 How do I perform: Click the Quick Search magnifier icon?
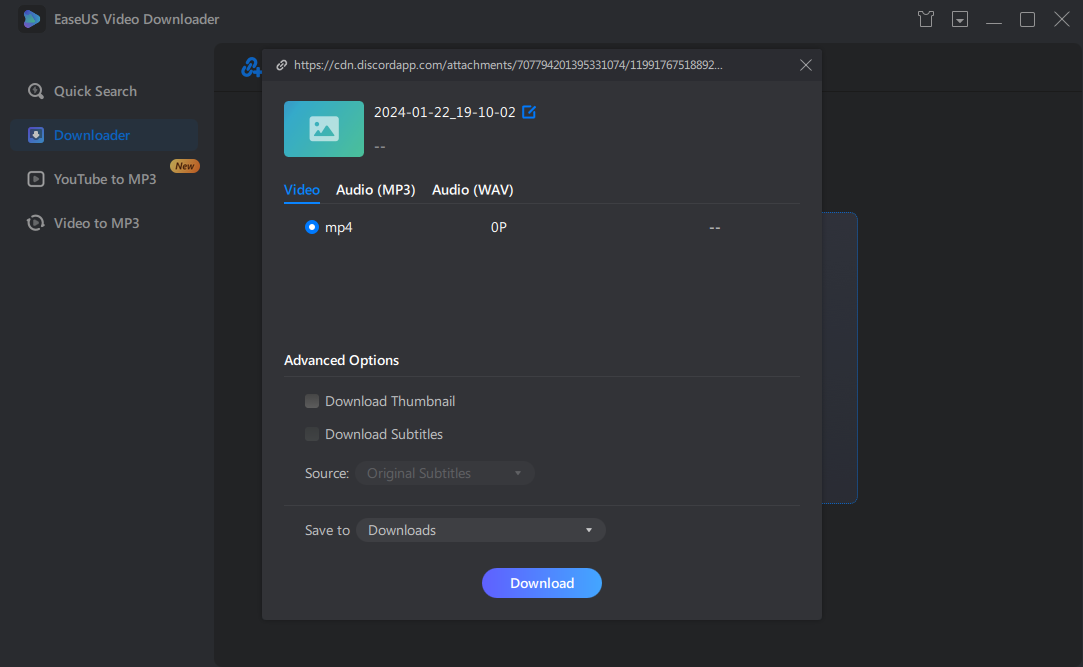click(x=35, y=91)
